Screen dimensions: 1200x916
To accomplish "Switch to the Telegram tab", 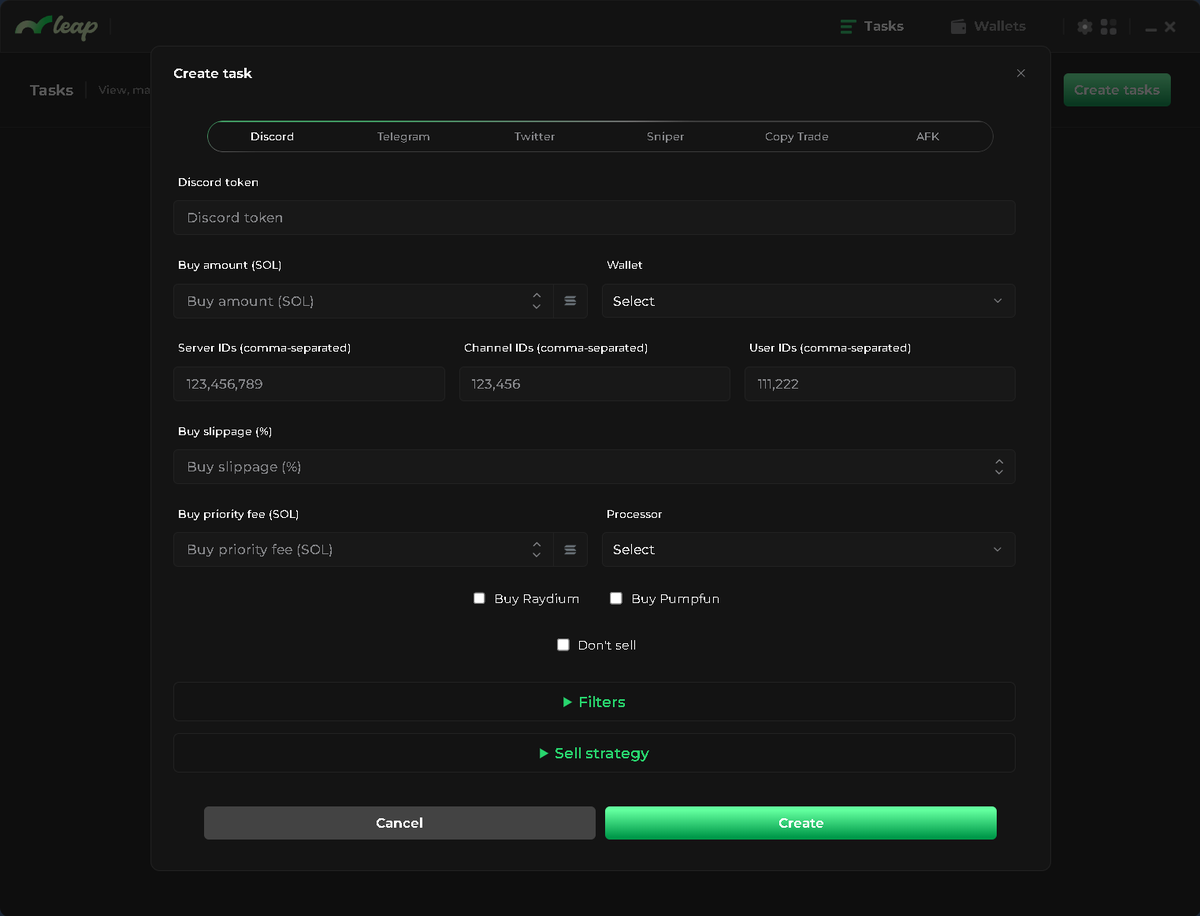I will pos(403,136).
